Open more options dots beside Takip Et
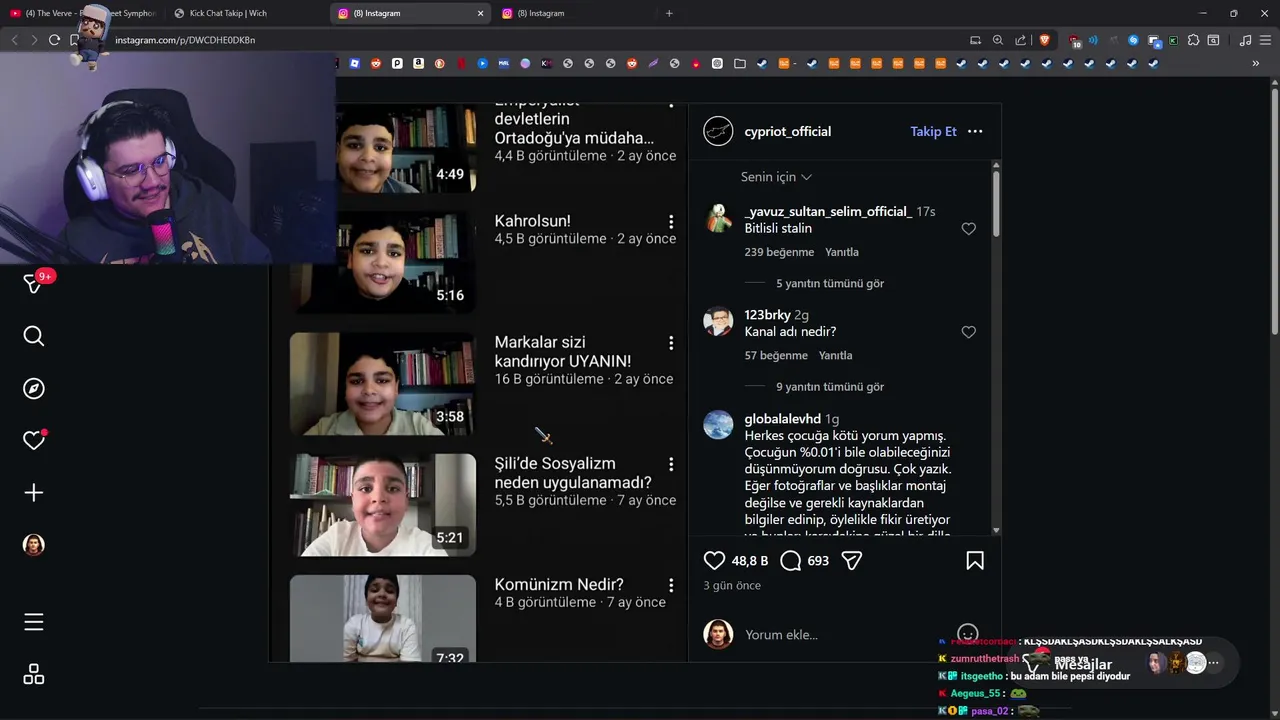This screenshot has height=720, width=1280. pyautogui.click(x=975, y=131)
